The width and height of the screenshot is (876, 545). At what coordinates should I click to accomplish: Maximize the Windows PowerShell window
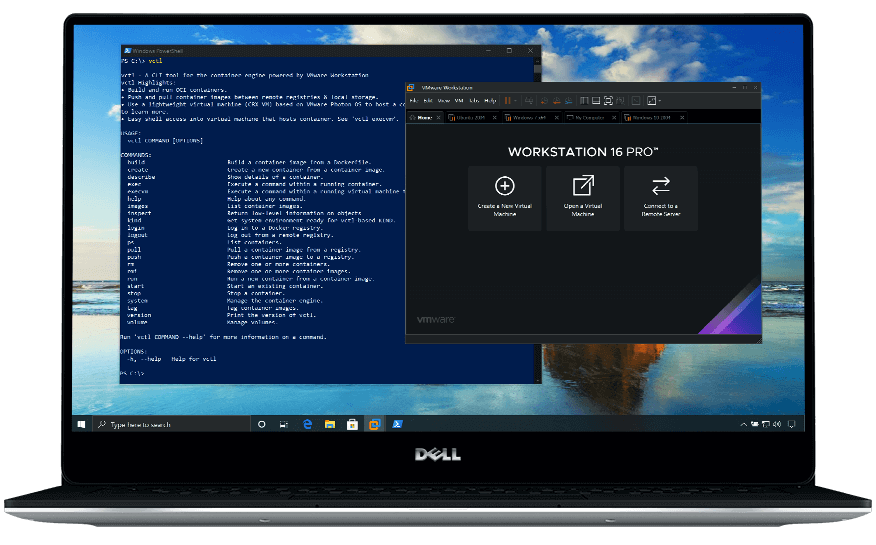(509, 51)
